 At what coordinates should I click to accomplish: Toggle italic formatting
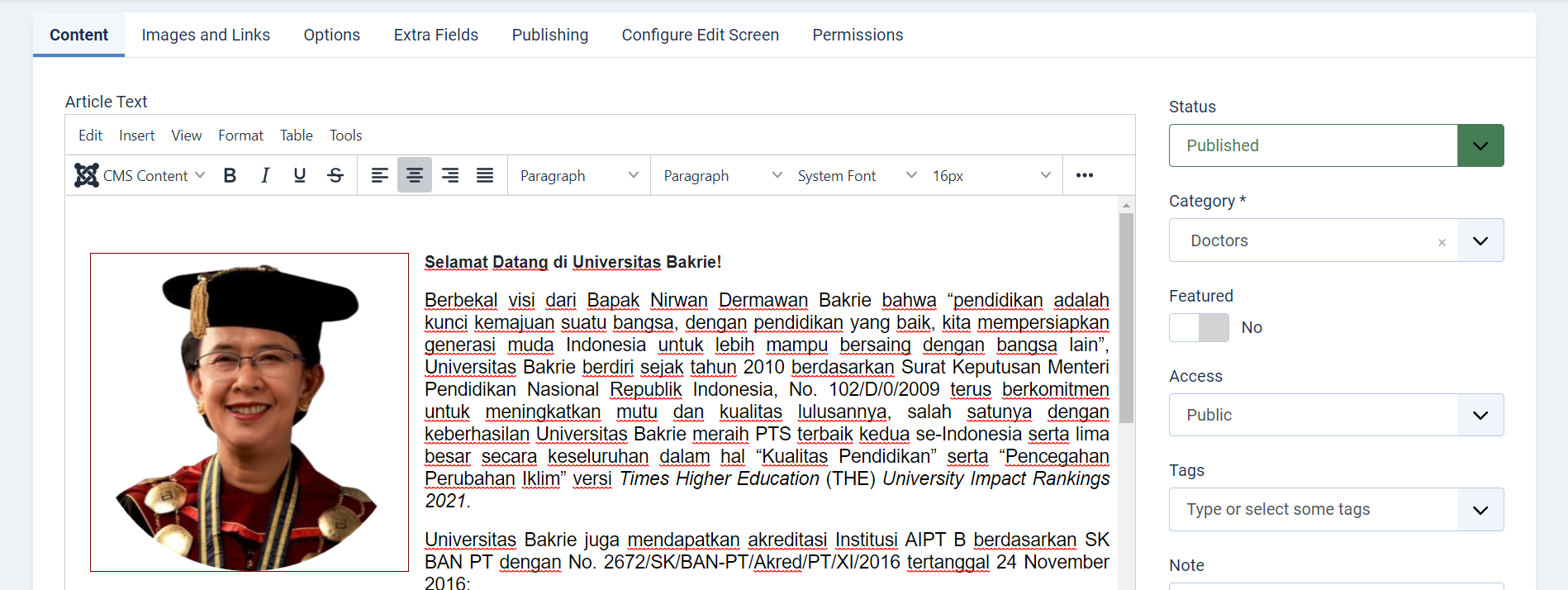(265, 175)
